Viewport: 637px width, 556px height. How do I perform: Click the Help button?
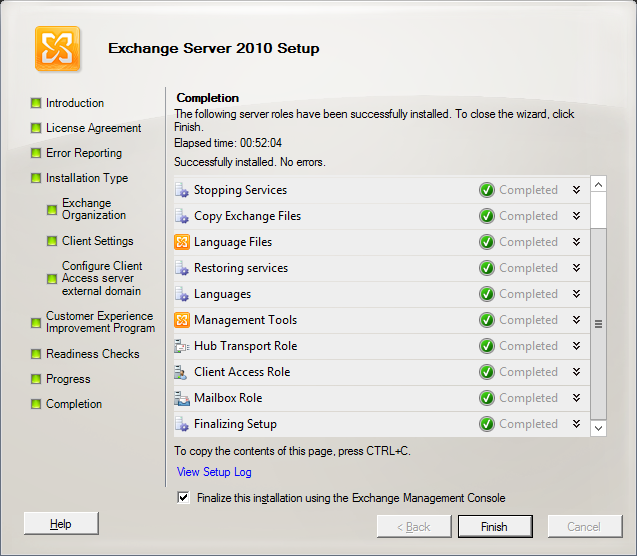coord(61,524)
